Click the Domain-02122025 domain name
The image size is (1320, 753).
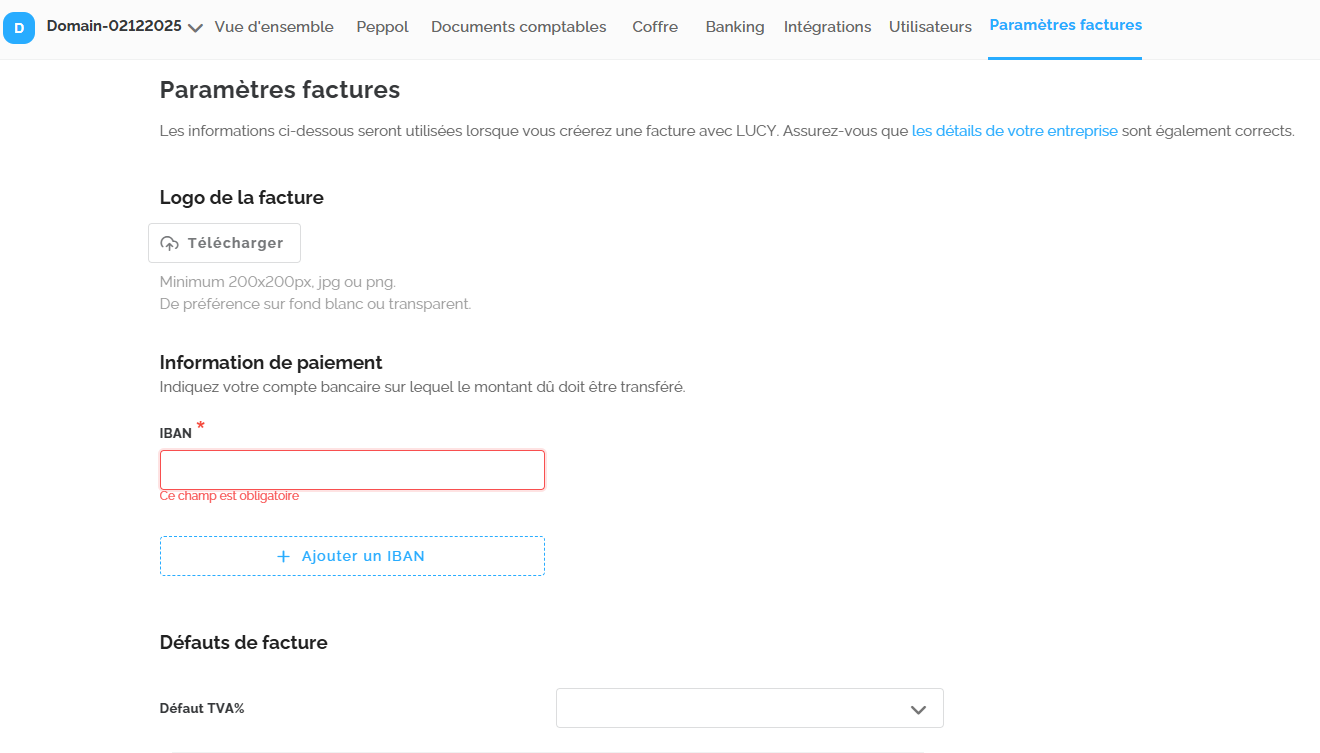point(114,26)
